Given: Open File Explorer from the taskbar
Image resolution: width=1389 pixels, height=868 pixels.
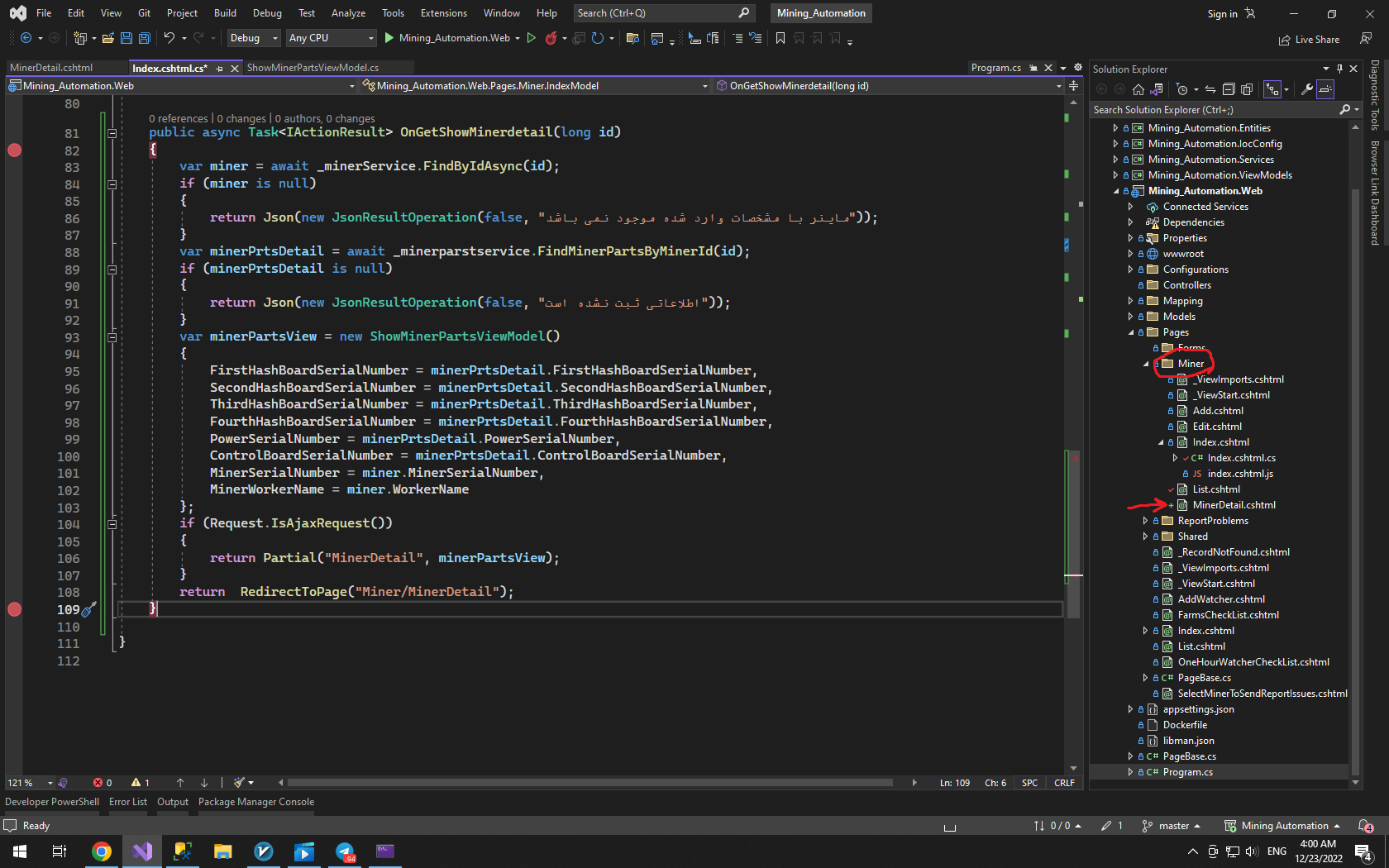Looking at the screenshot, I should point(223,851).
